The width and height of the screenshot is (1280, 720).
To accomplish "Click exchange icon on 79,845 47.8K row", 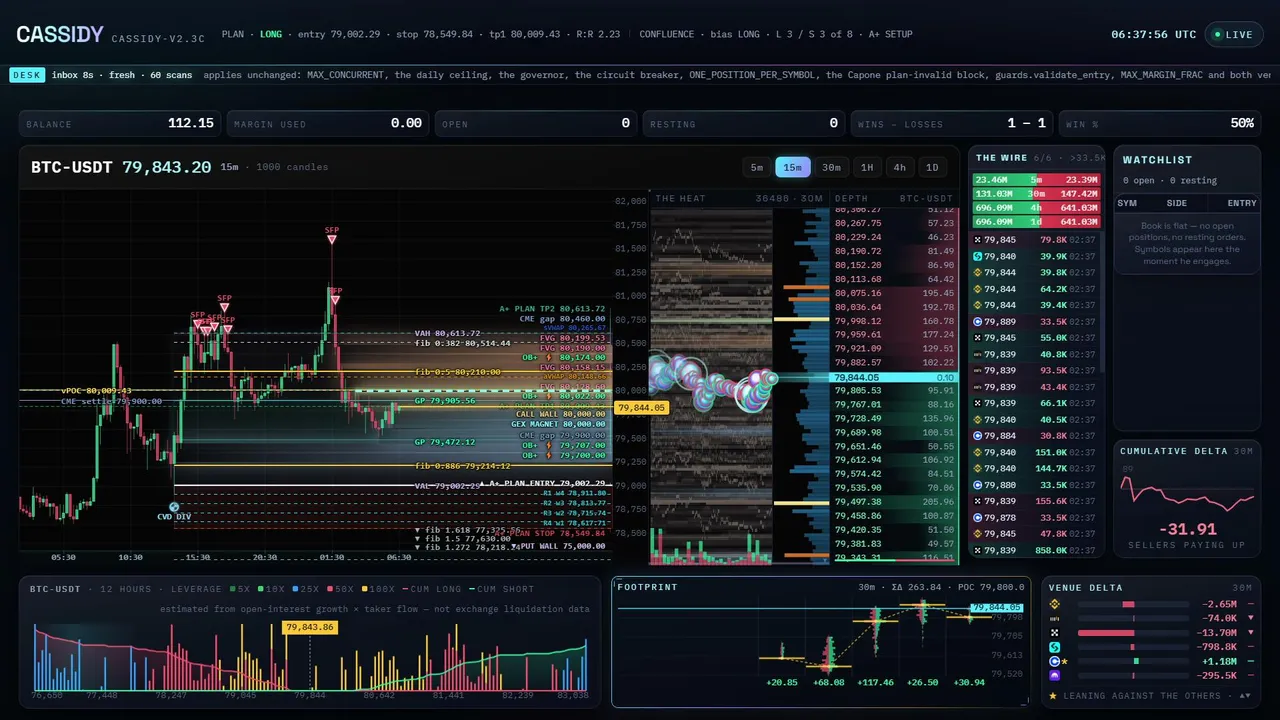I will pyautogui.click(x=977, y=534).
